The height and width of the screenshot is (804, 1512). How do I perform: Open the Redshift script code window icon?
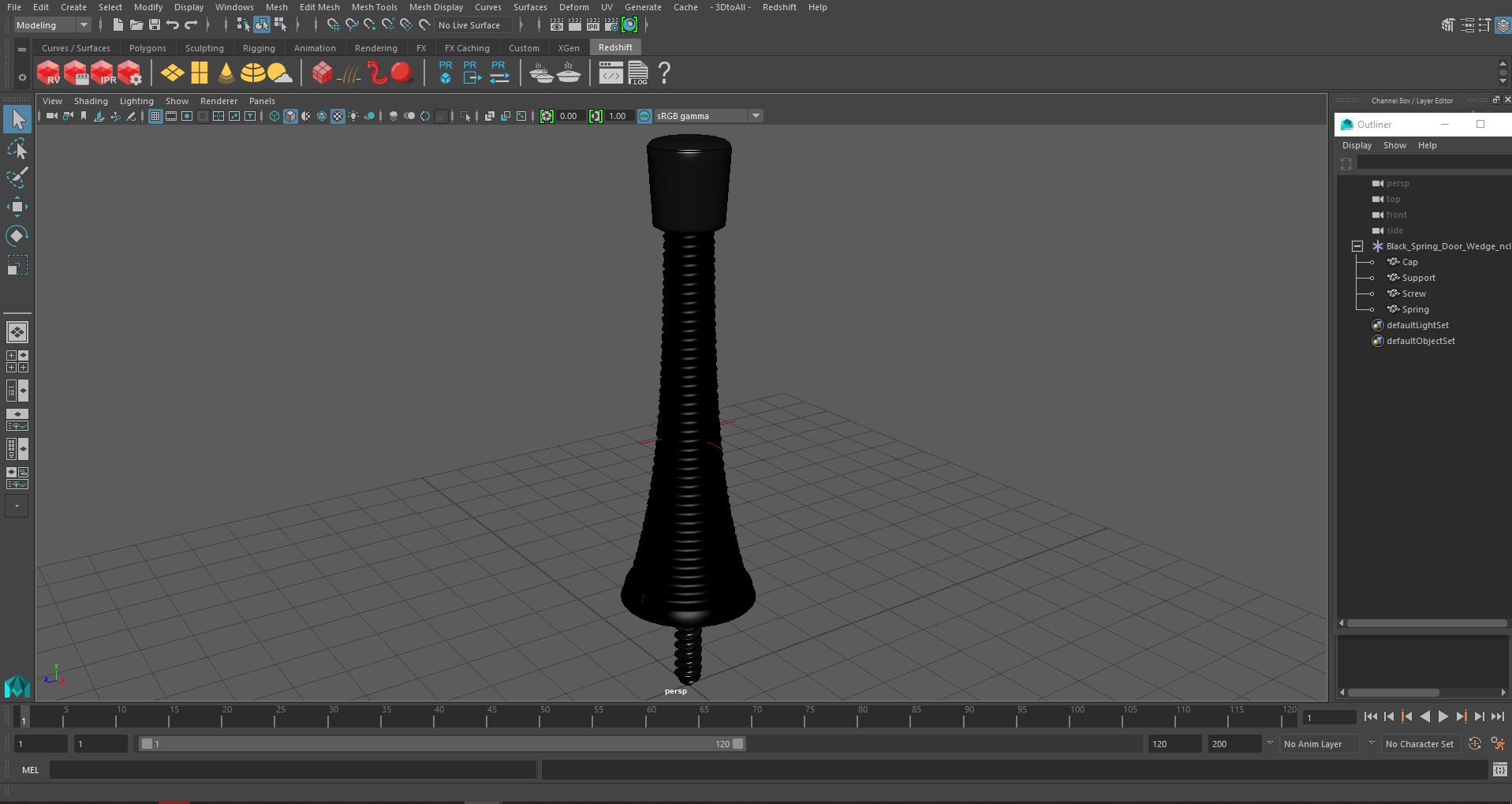pyautogui.click(x=610, y=73)
